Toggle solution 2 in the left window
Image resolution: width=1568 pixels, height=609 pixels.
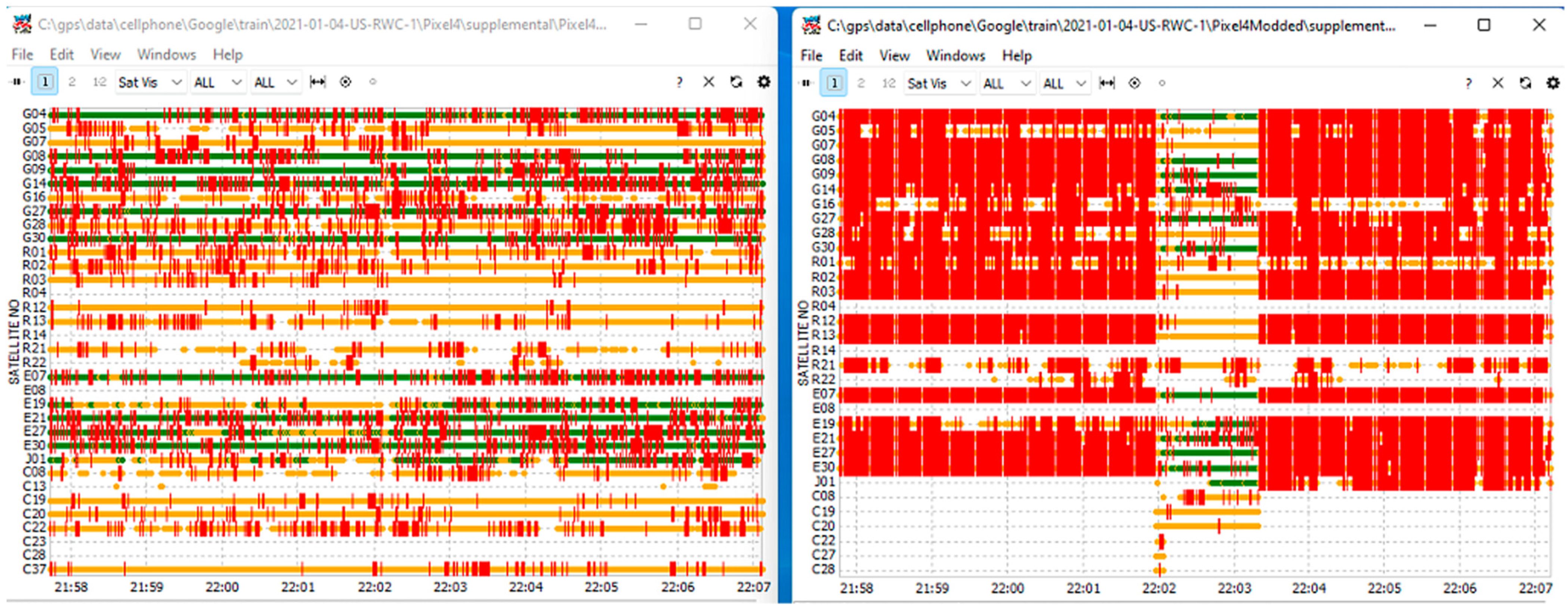point(72,81)
